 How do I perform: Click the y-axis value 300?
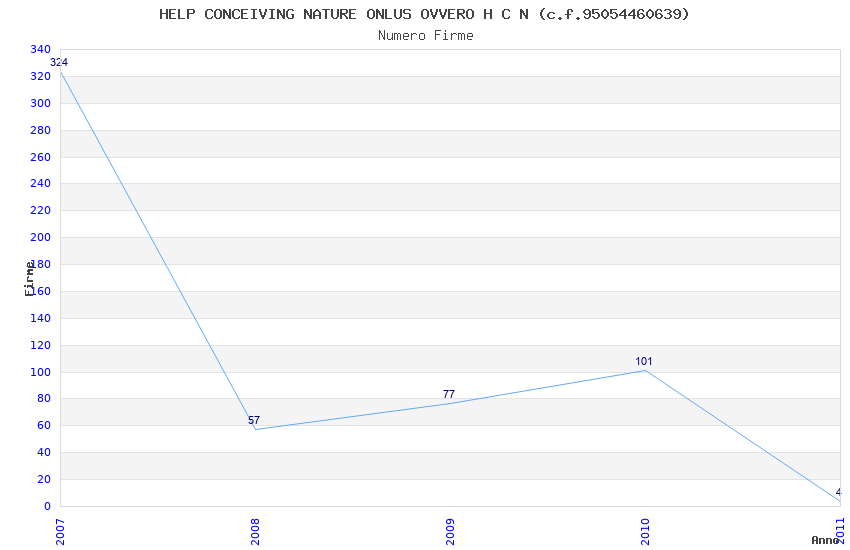coord(40,103)
